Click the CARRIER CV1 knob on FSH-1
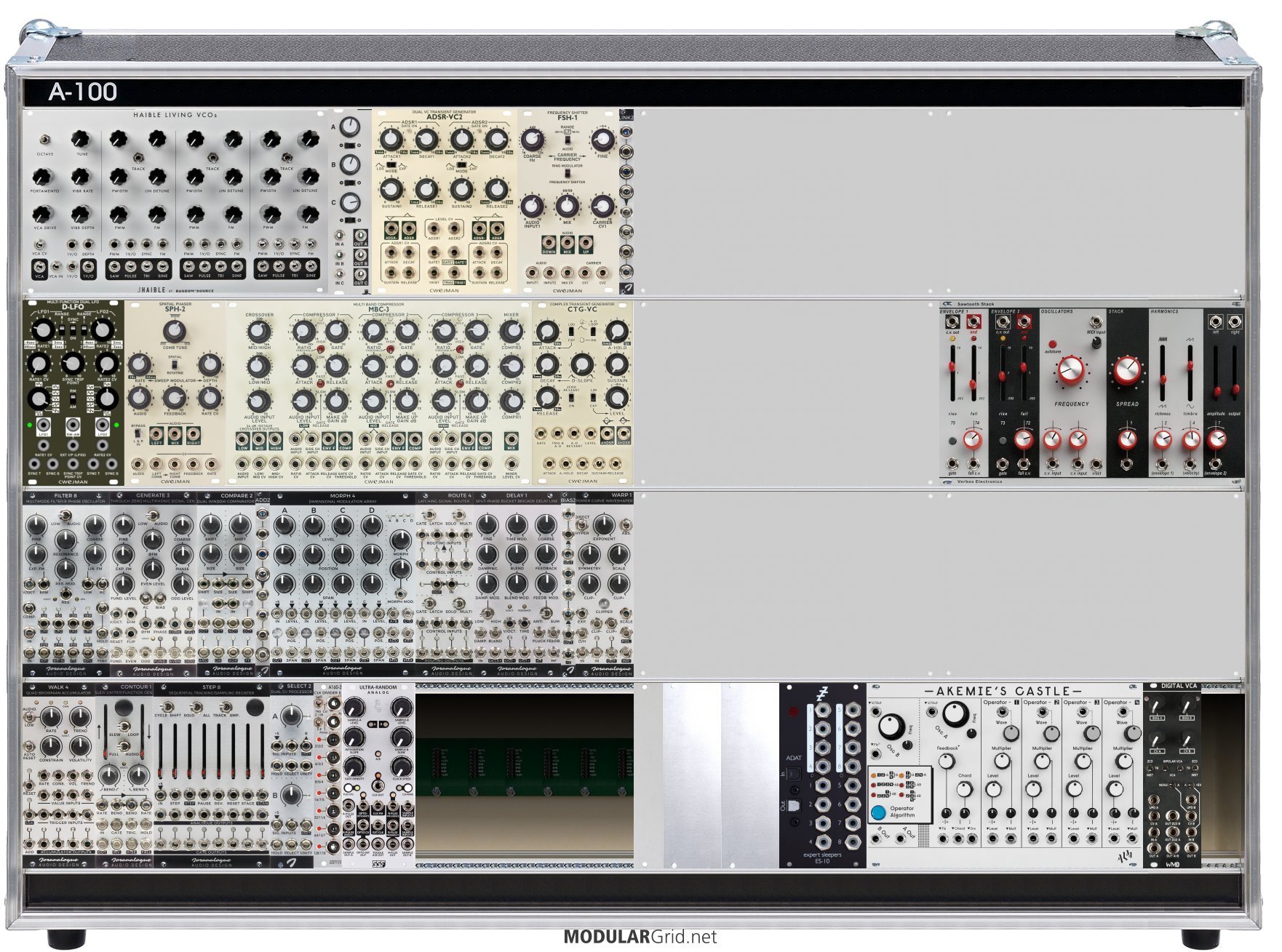This screenshot has width=1282, height=952. pyautogui.click(x=602, y=206)
